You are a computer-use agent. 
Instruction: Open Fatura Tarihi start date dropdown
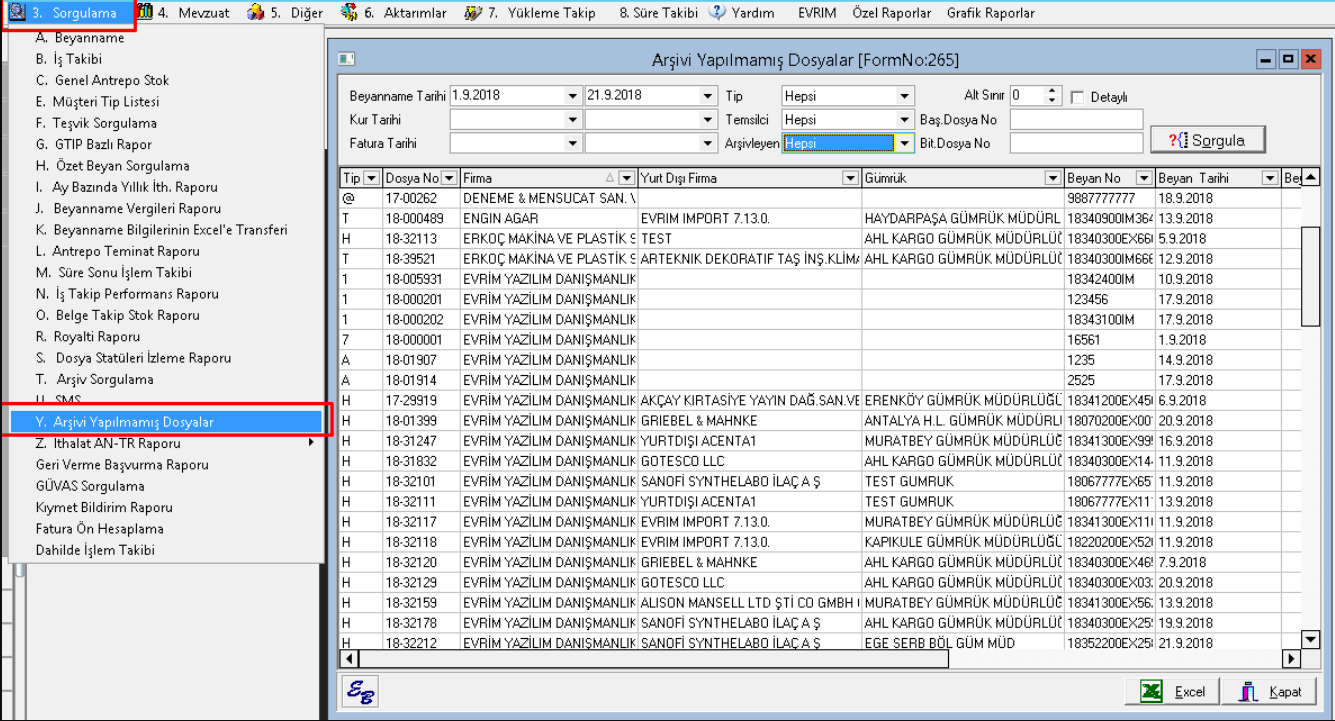573,143
